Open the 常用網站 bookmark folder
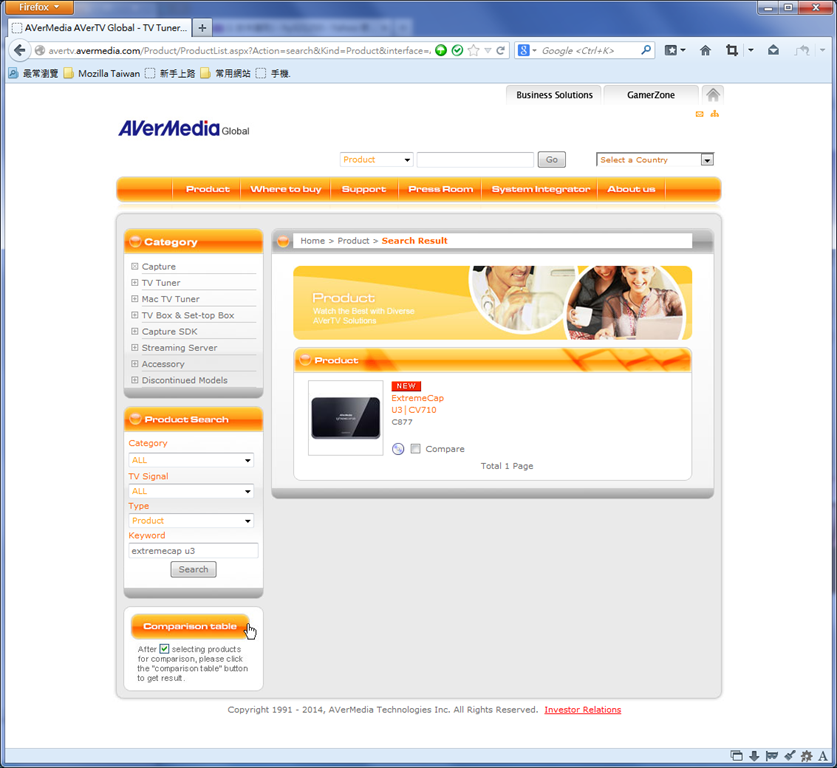Image resolution: width=837 pixels, height=768 pixels. click(x=225, y=73)
